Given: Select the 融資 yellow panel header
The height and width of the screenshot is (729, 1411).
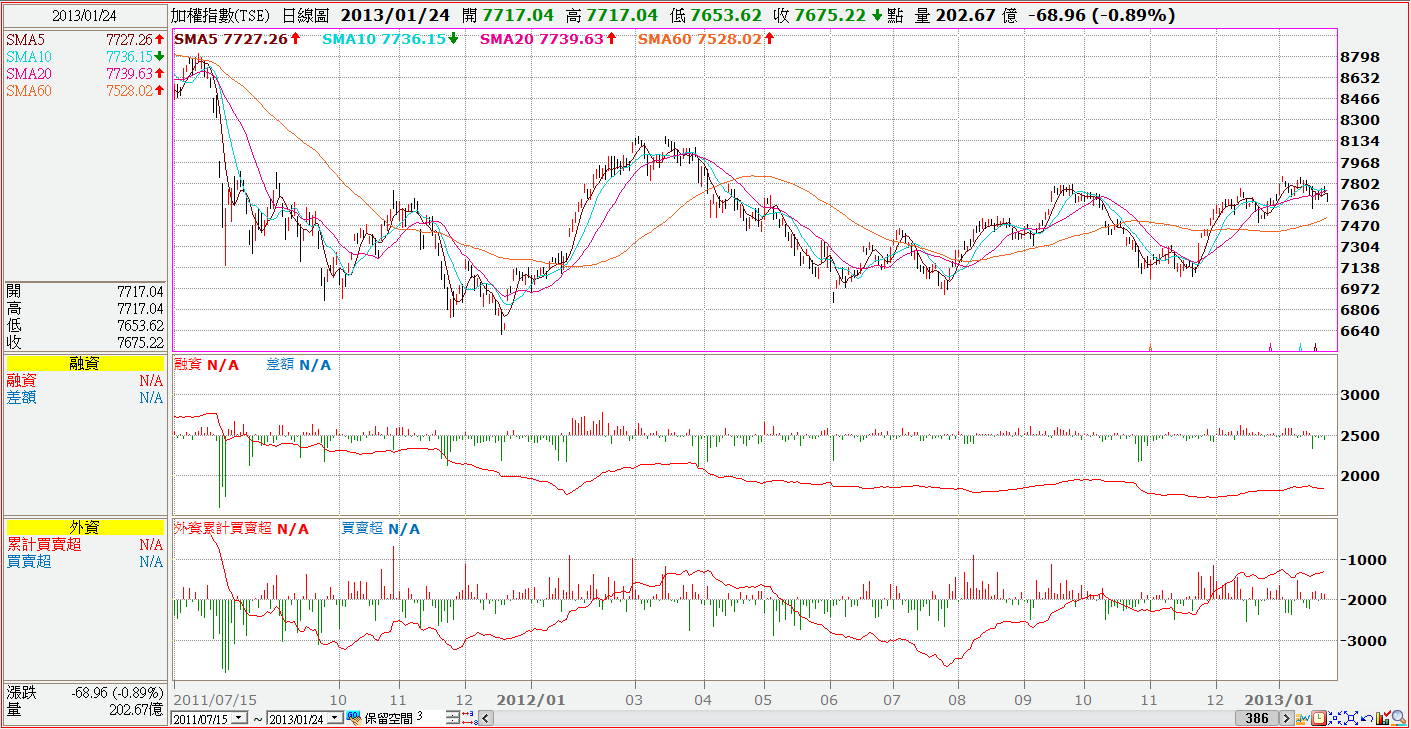Looking at the screenshot, I should point(84,364).
